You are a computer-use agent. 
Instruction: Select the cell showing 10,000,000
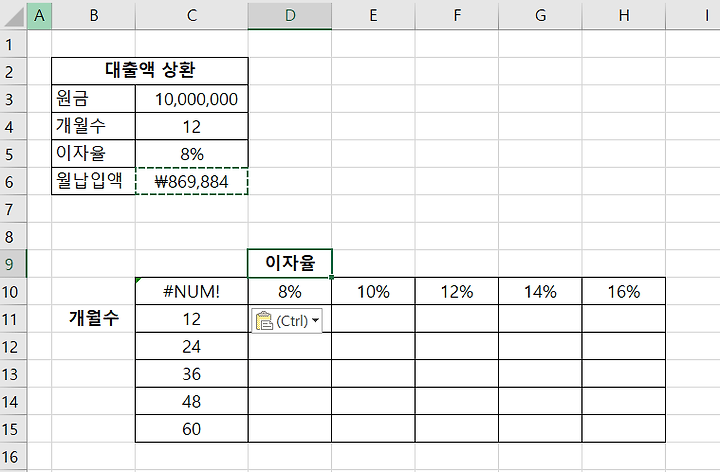click(x=191, y=99)
